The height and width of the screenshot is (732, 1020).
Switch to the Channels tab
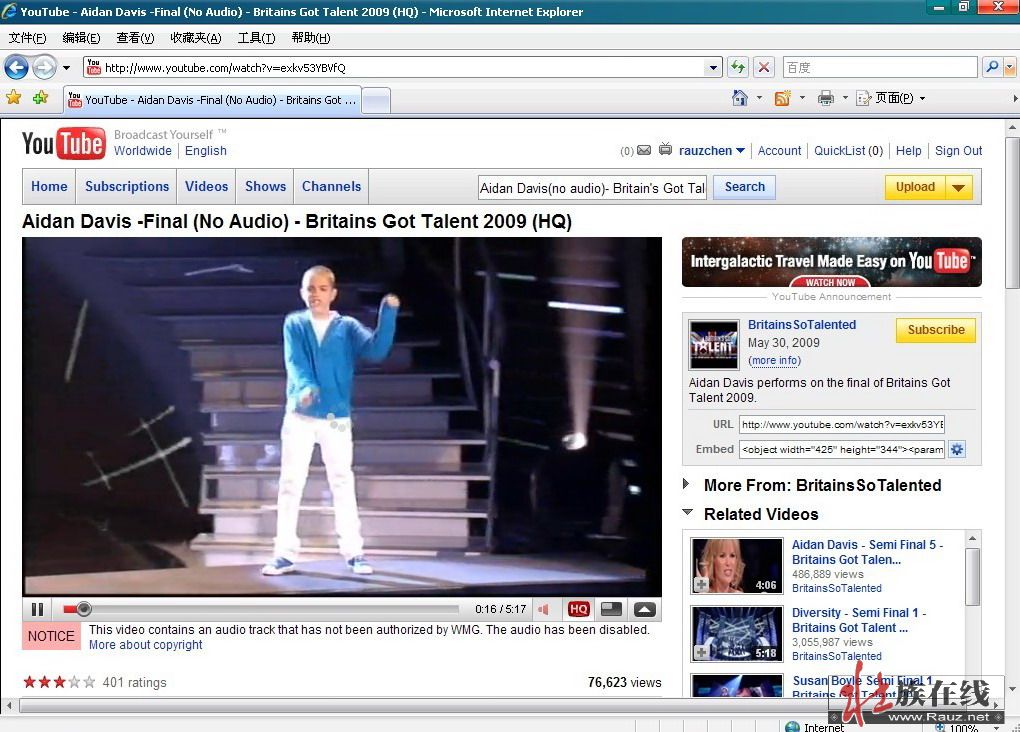point(331,186)
